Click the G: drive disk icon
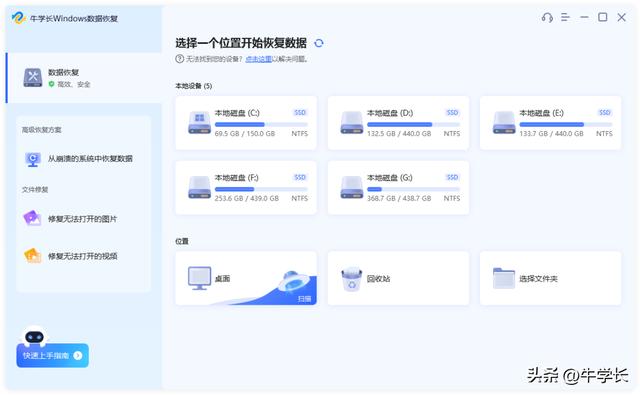The width and height of the screenshot is (640, 395). [351, 187]
